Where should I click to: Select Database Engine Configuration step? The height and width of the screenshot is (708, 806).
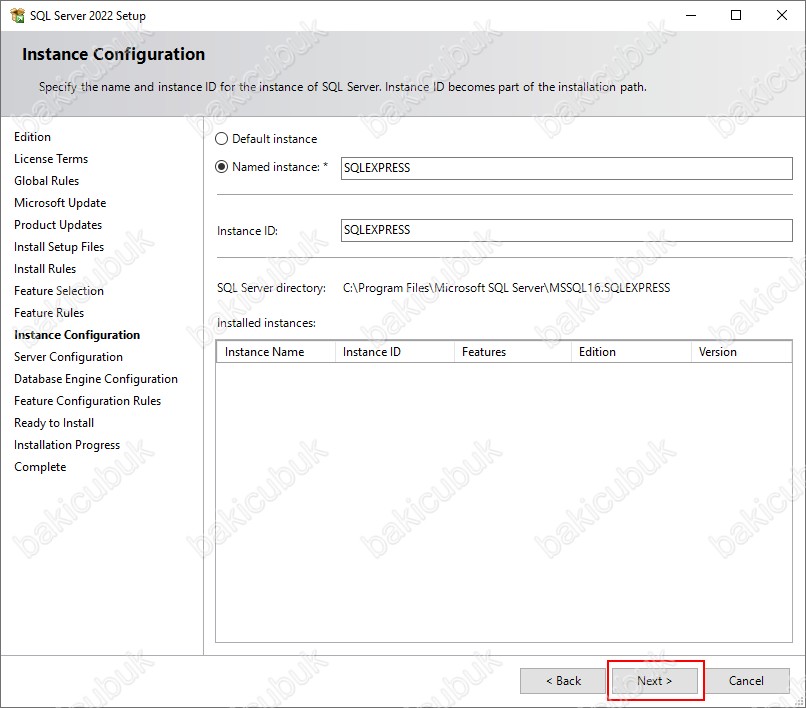pyautogui.click(x=96, y=379)
